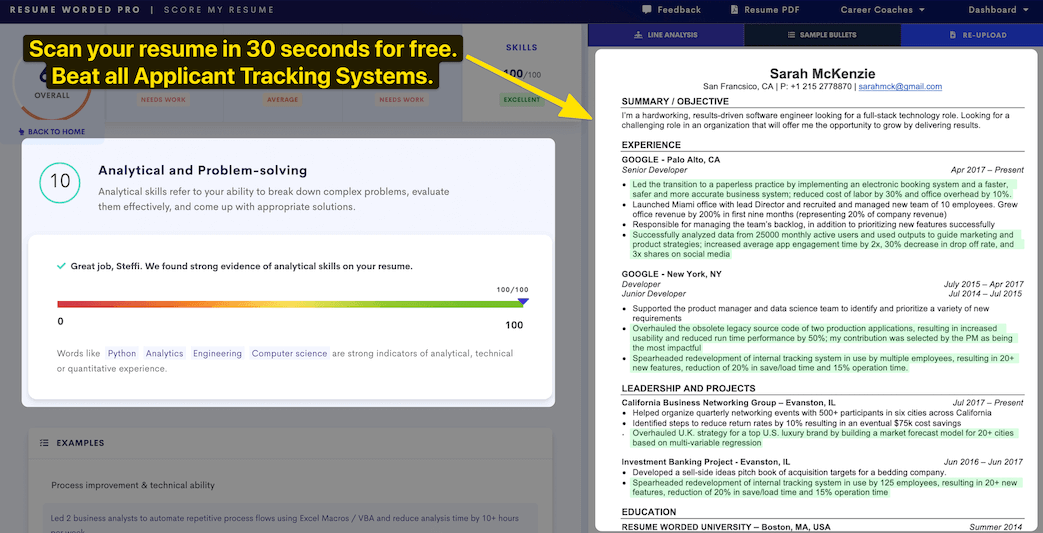Image resolution: width=1043 pixels, height=533 pixels.
Task: Click 'Investment Banking Project - Evanston, IL' entry
Action: tap(706, 462)
